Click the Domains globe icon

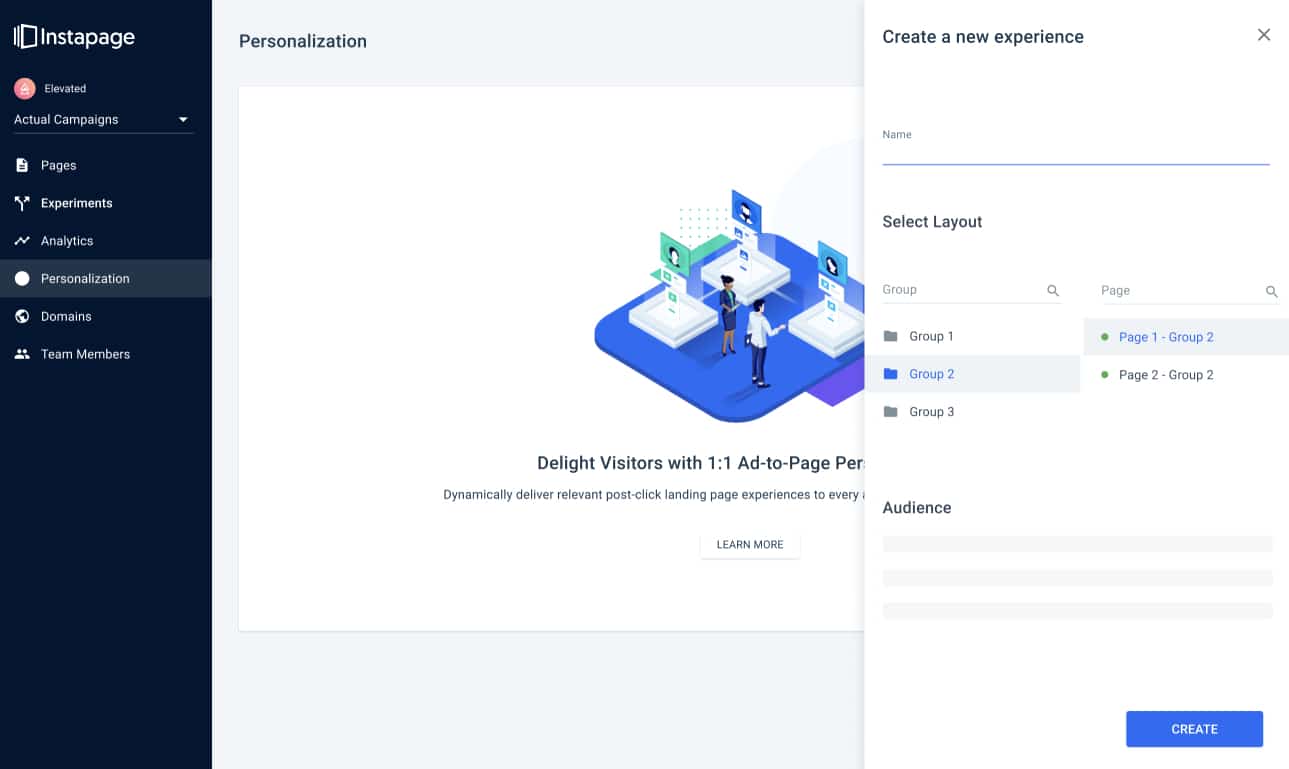(22, 316)
